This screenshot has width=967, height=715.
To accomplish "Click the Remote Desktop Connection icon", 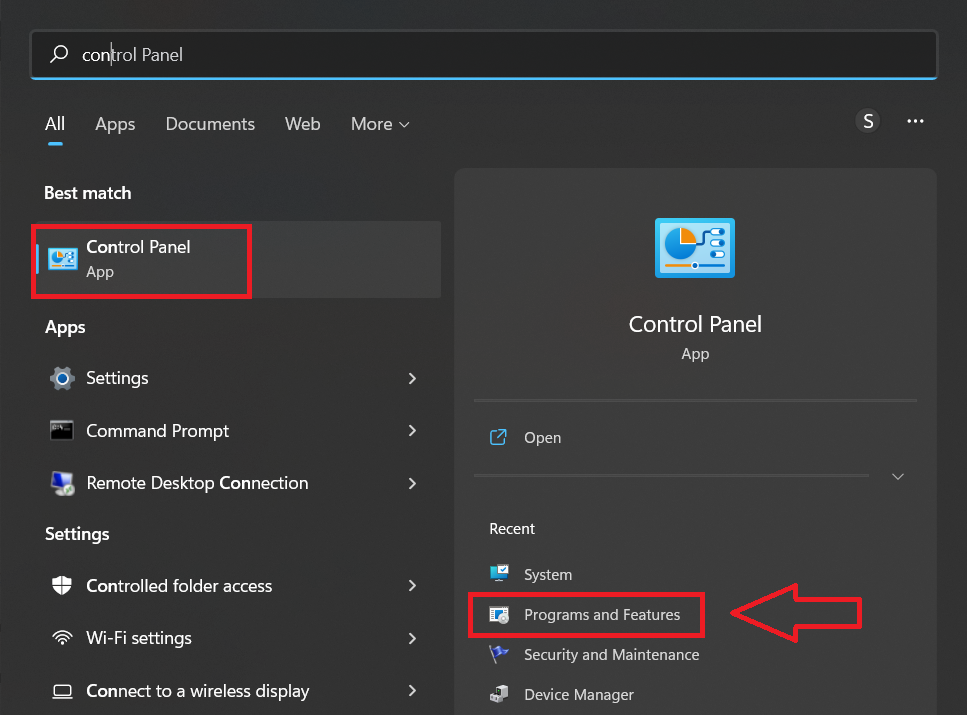I will 62,483.
